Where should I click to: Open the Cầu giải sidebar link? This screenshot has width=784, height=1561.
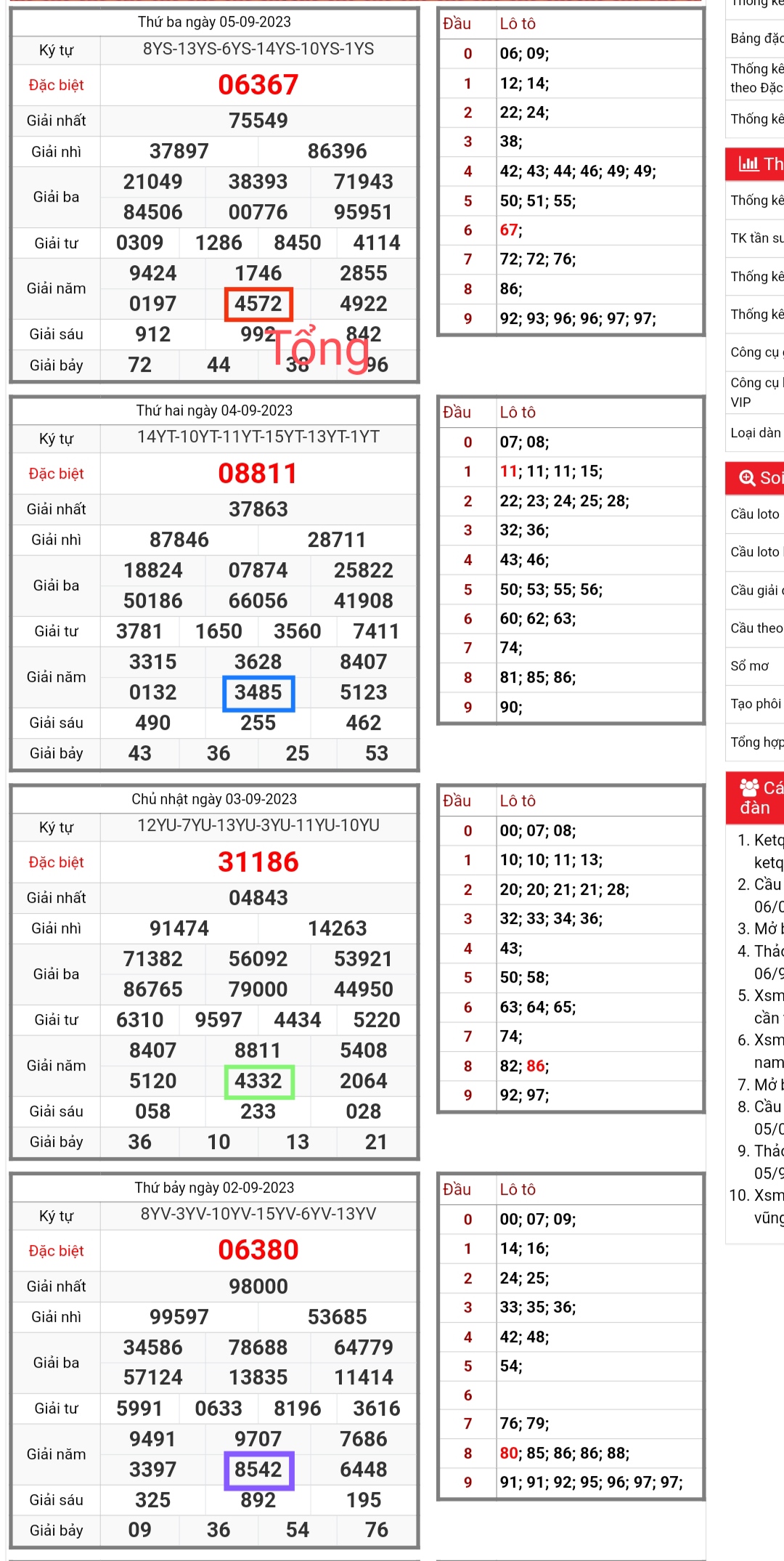[x=755, y=590]
